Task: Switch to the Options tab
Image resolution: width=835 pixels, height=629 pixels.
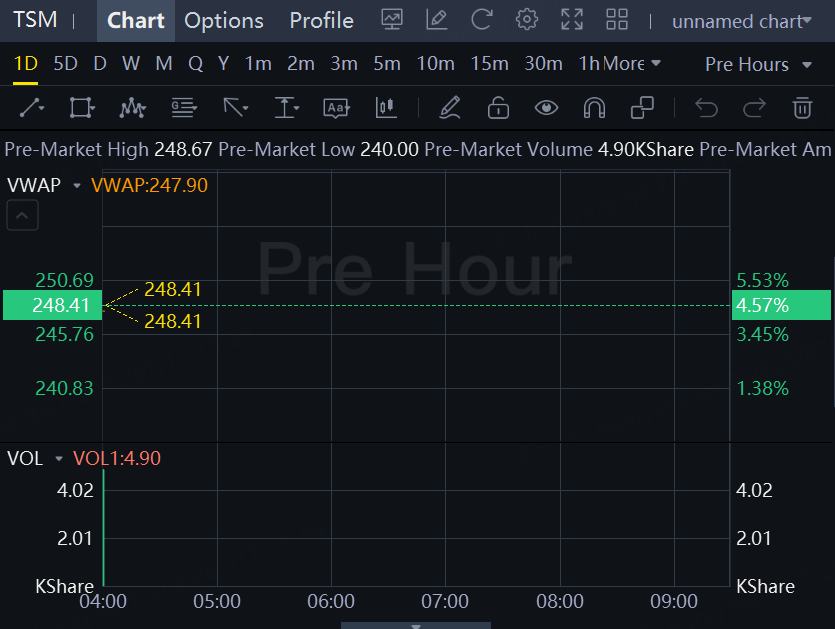Action: [224, 20]
